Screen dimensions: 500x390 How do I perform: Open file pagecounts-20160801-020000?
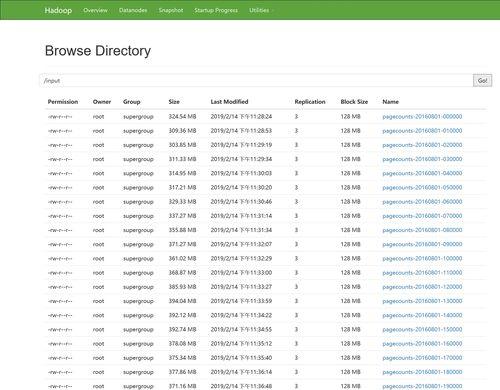(x=422, y=145)
